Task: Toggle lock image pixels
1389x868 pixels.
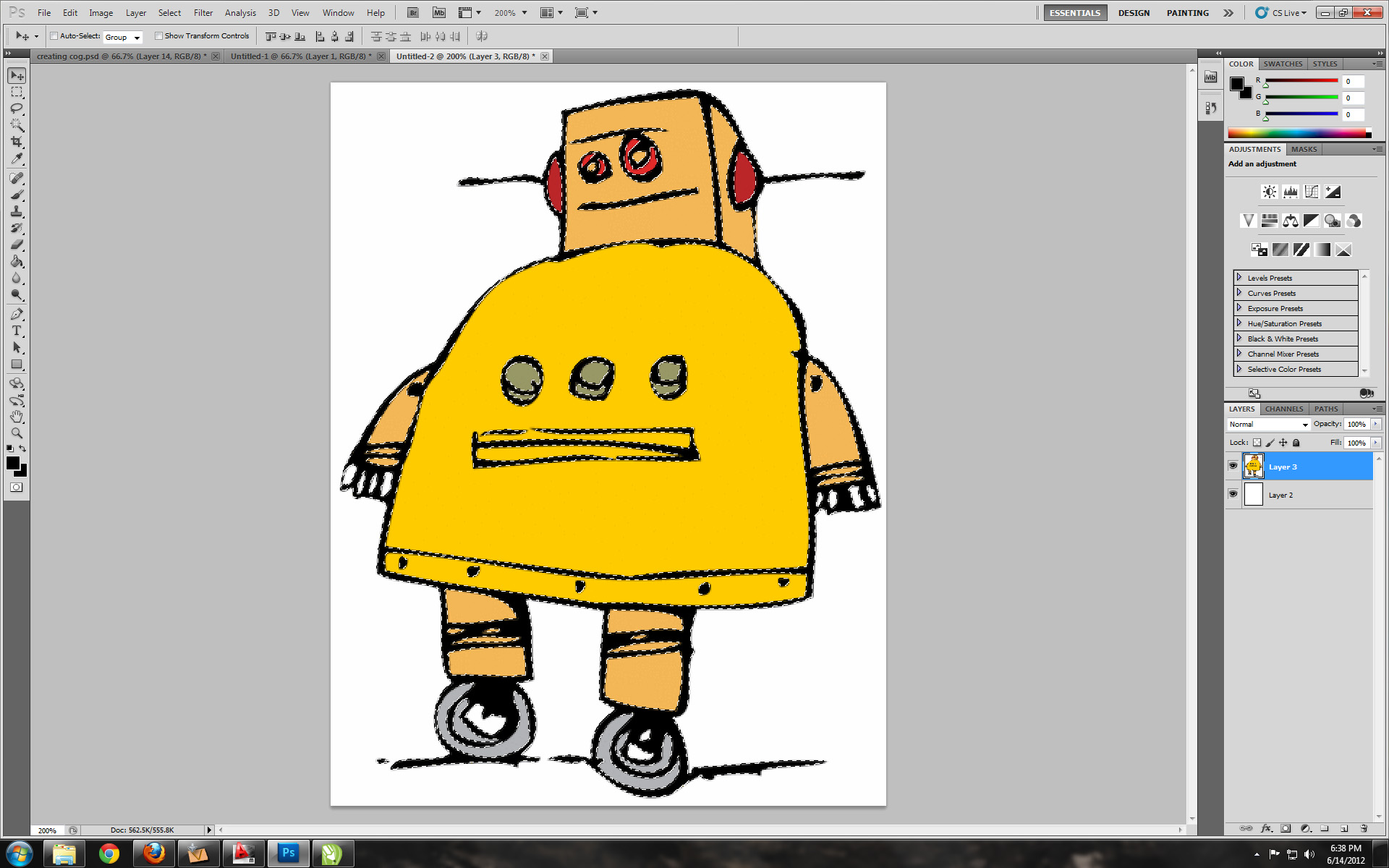Action: coord(1270,443)
